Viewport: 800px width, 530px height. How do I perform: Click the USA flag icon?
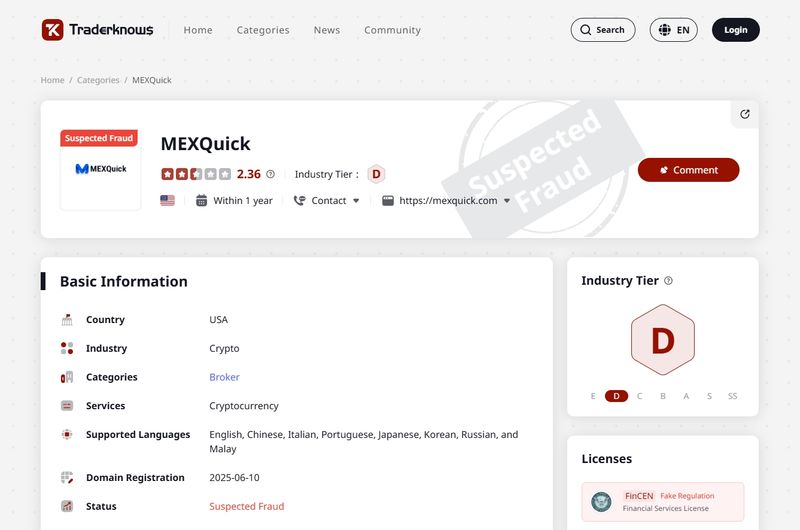[167, 200]
